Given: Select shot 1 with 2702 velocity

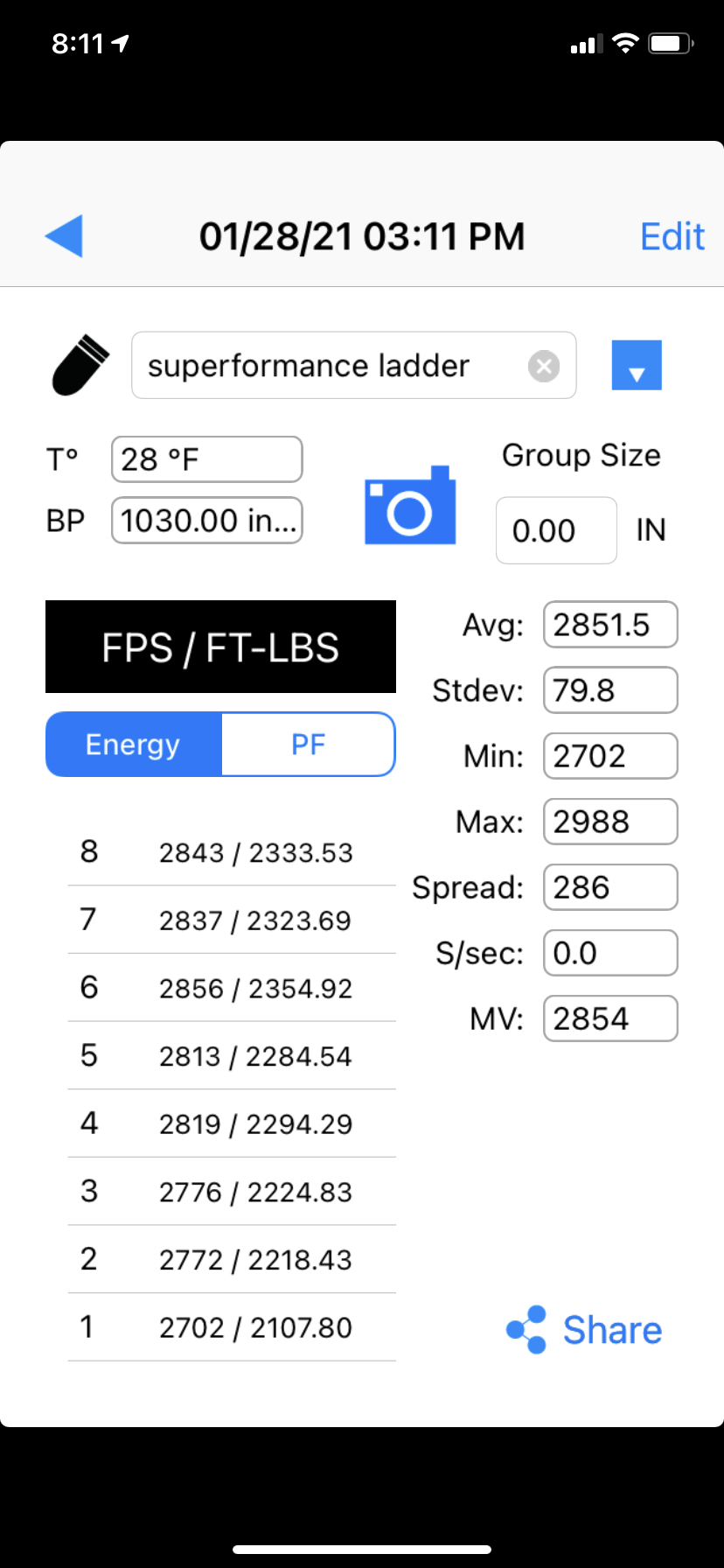Looking at the screenshot, I should 232,1327.
